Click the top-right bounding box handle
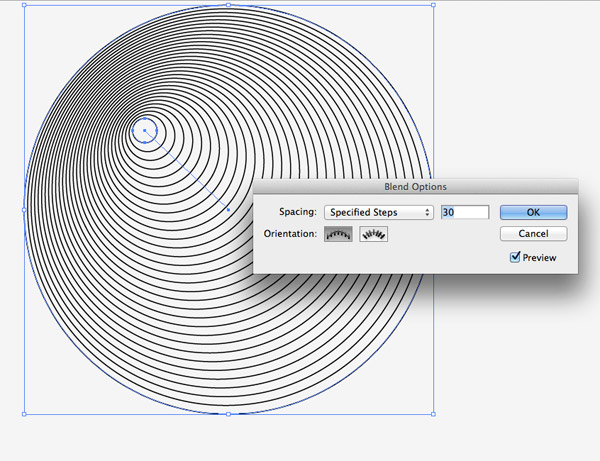The height and width of the screenshot is (461, 600). point(432,5)
